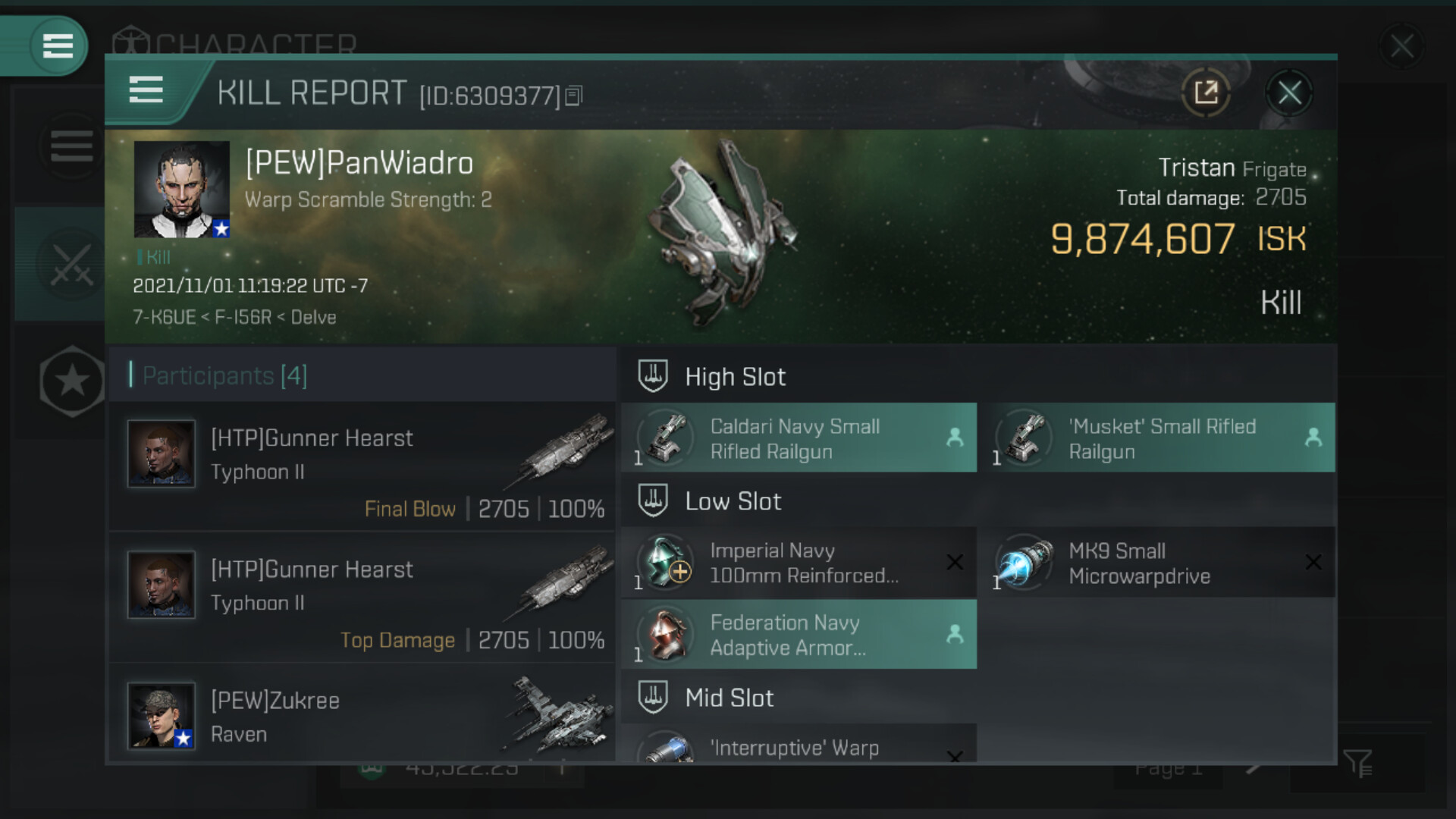
Task: Open the Kill Report menu icon
Action: point(146,90)
